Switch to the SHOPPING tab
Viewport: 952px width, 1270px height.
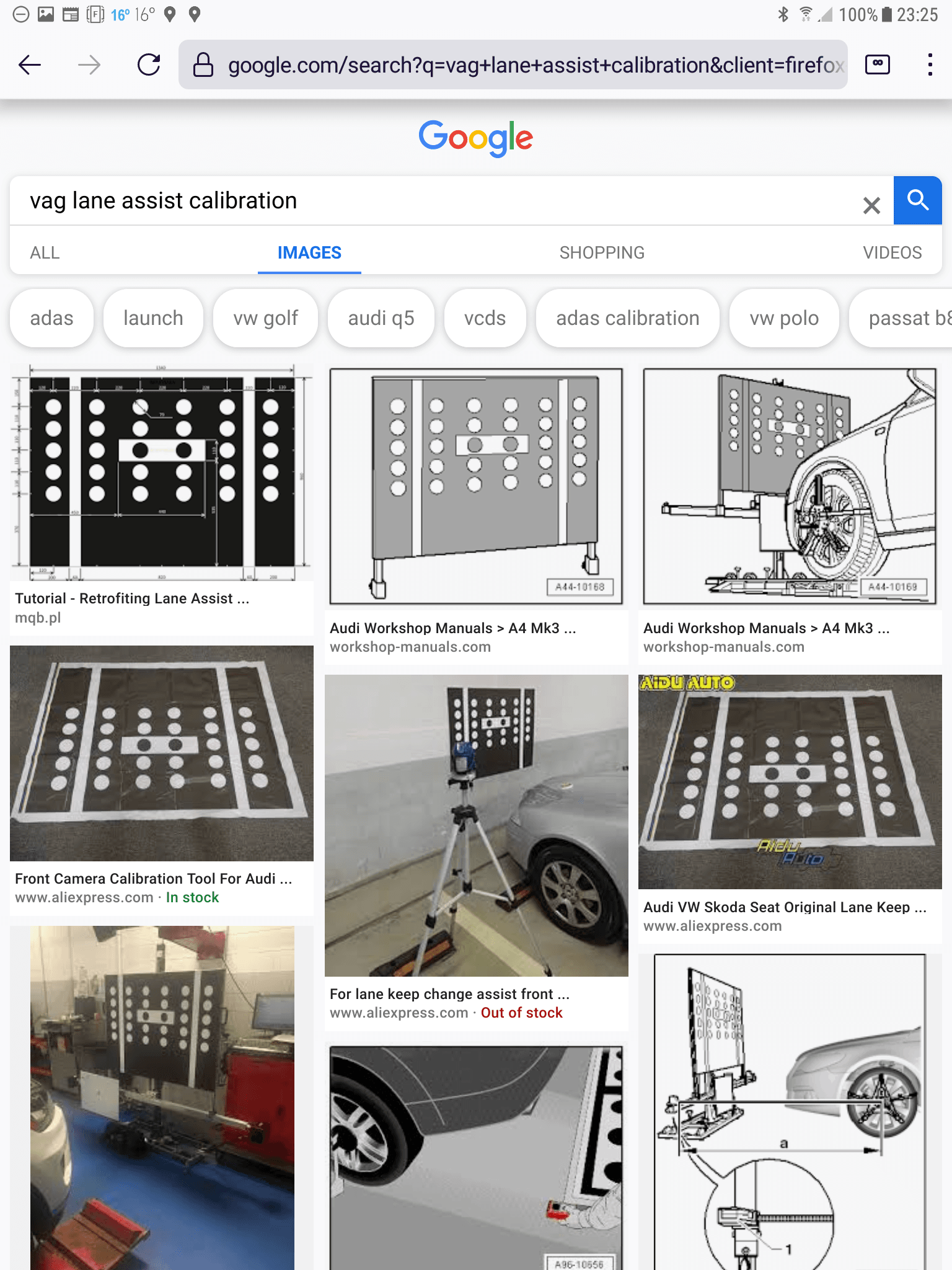point(602,252)
